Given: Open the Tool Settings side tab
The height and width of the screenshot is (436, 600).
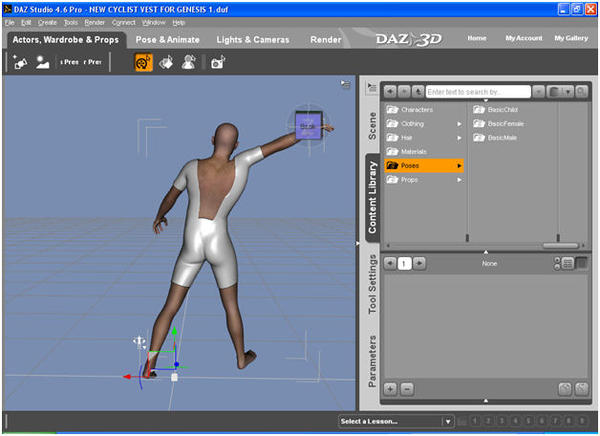Looking at the screenshot, I should pos(372,284).
